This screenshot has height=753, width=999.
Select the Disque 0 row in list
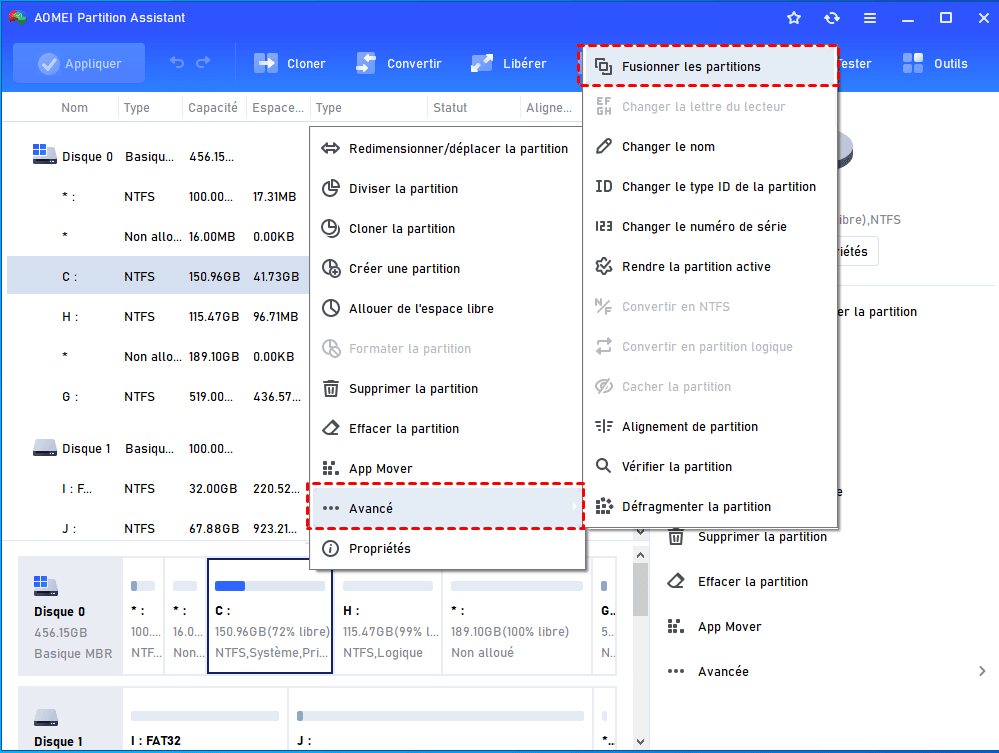point(87,157)
